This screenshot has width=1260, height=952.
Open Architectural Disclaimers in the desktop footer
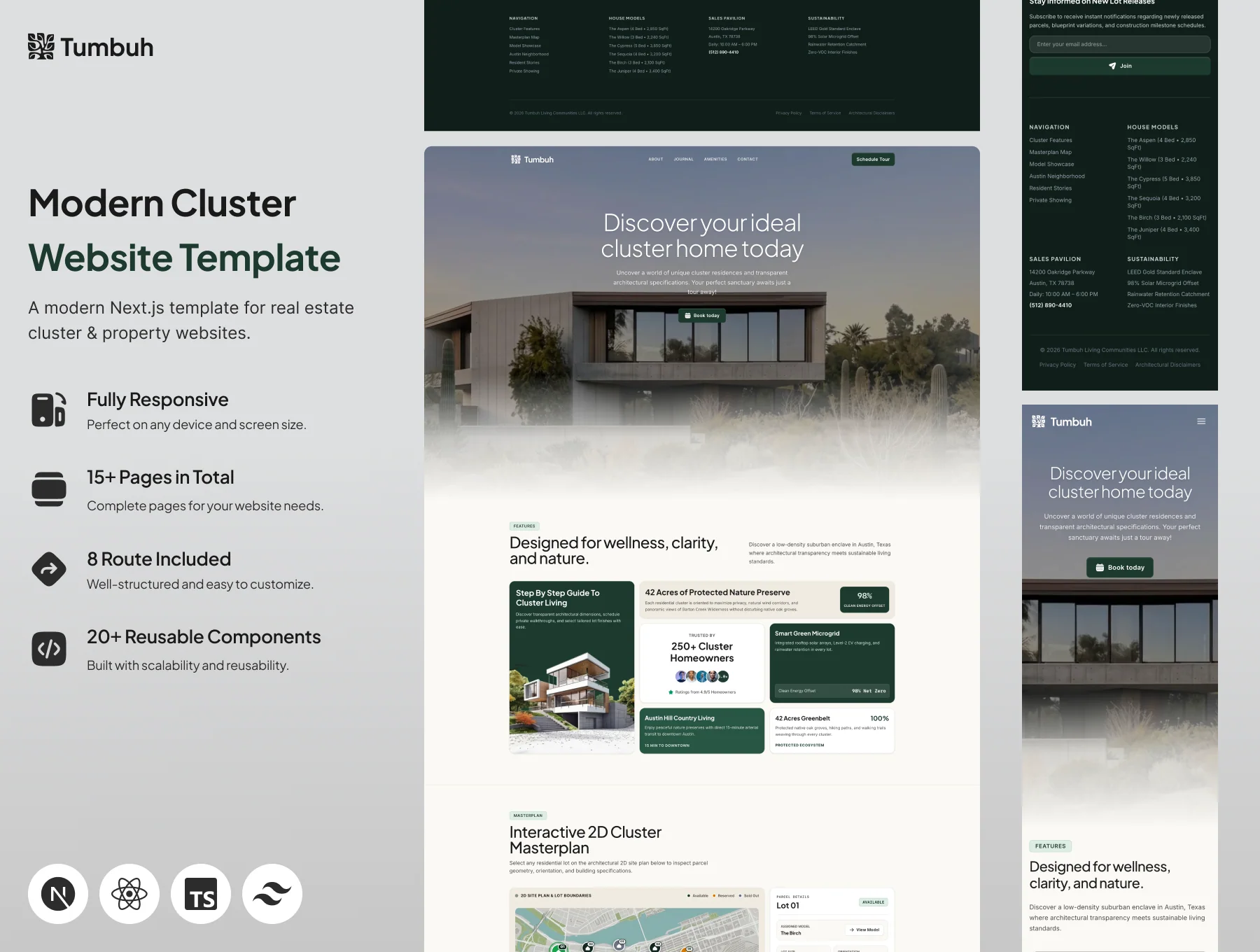coord(871,113)
